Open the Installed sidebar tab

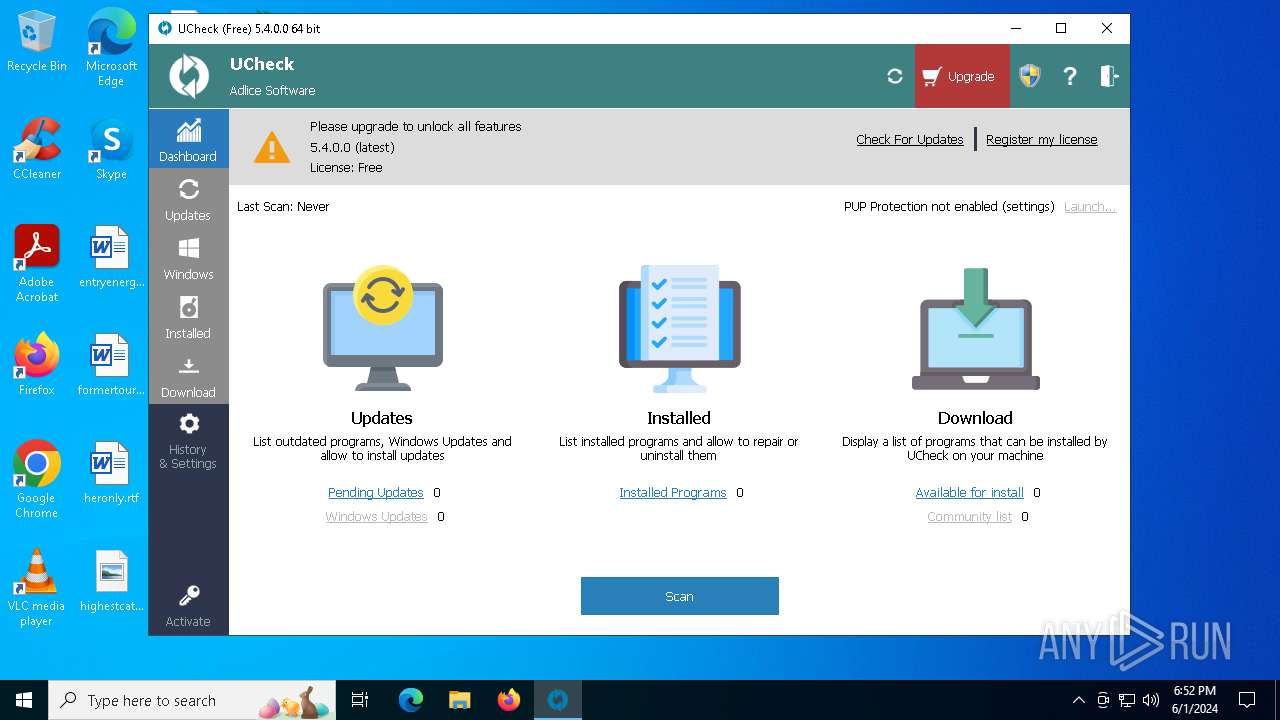(x=188, y=316)
